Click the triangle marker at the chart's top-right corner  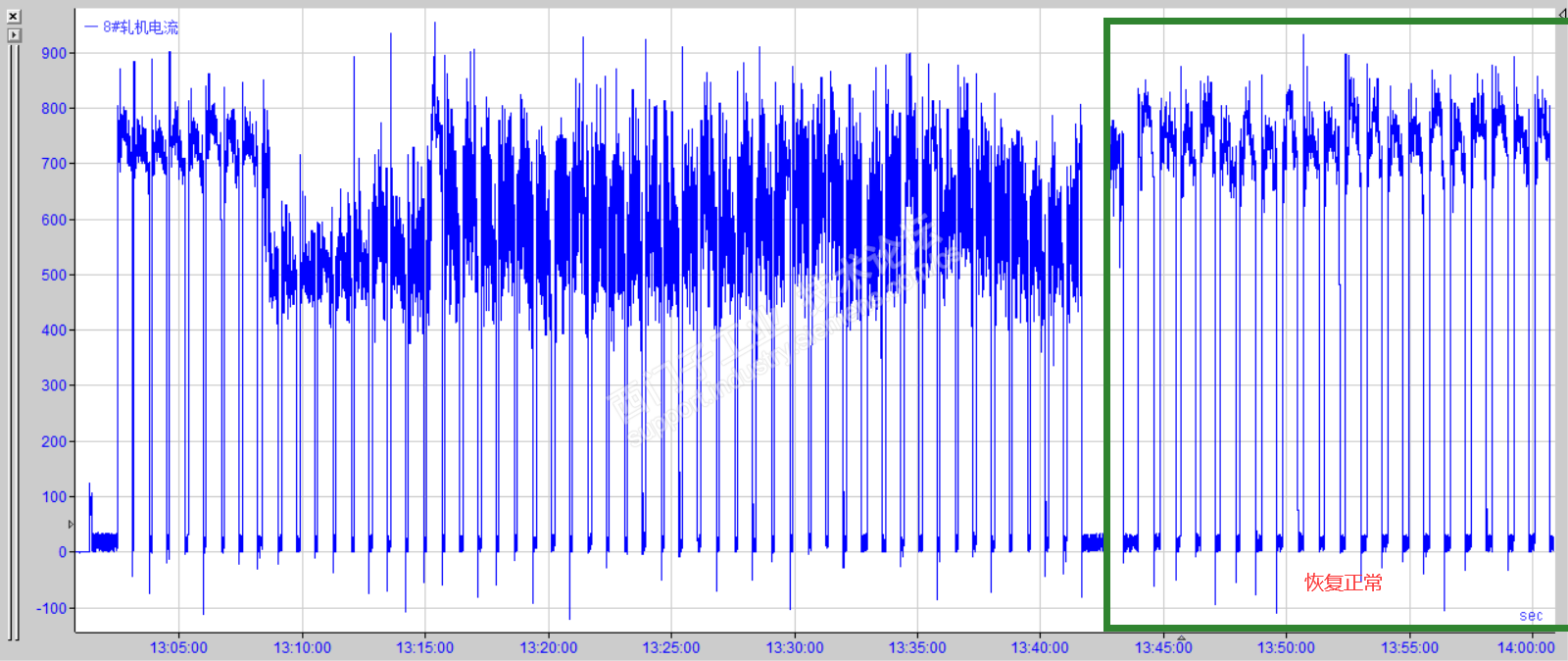tap(1562, 14)
